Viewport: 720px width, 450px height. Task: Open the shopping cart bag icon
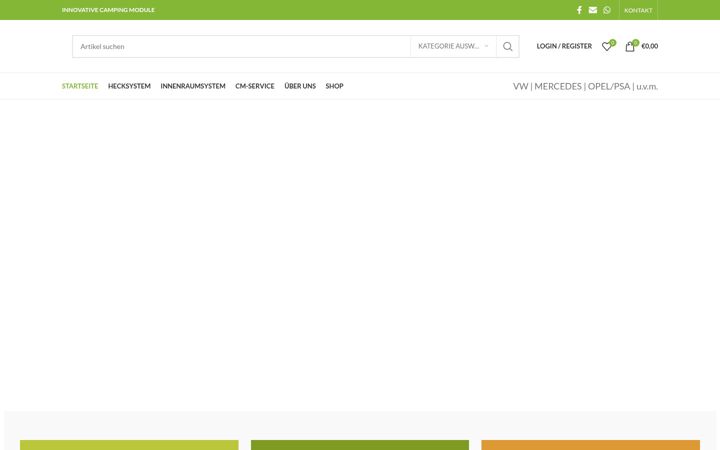pyautogui.click(x=630, y=46)
